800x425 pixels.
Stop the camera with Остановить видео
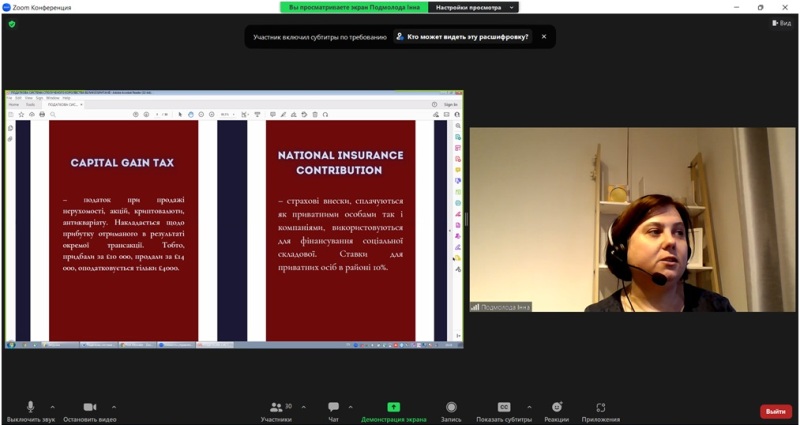[x=89, y=409]
